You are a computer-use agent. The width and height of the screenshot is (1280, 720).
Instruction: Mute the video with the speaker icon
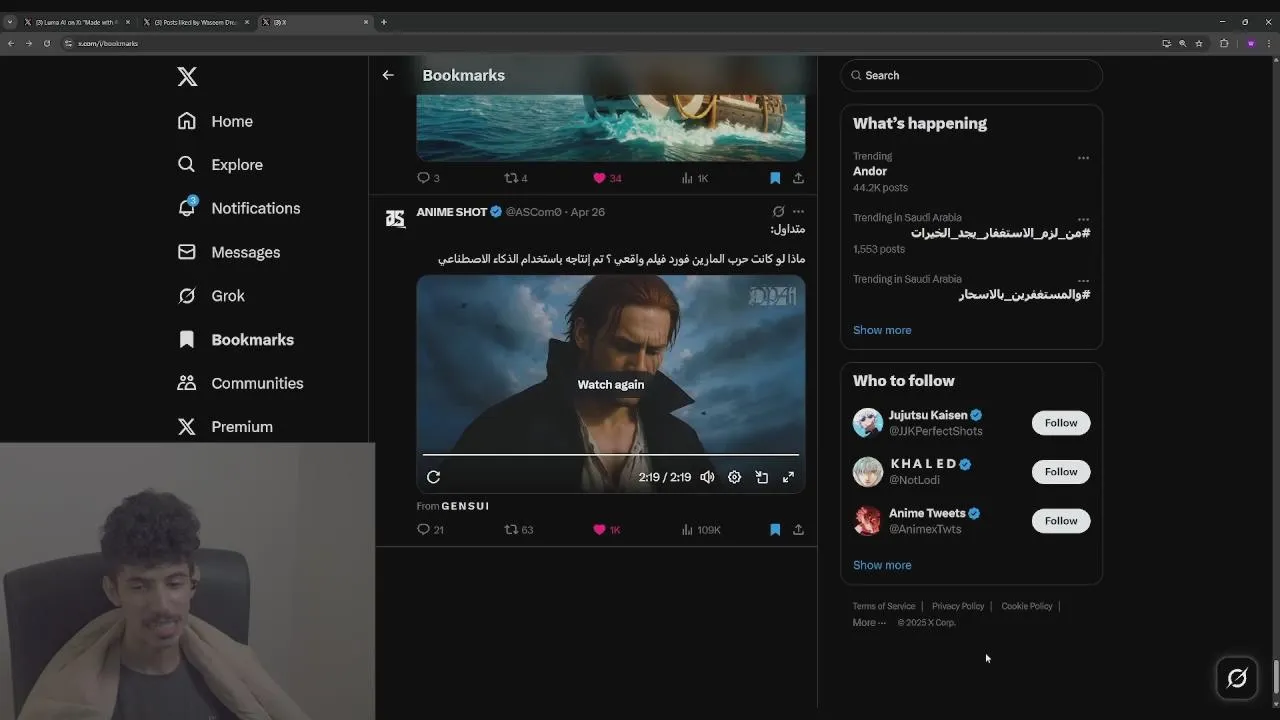(707, 477)
